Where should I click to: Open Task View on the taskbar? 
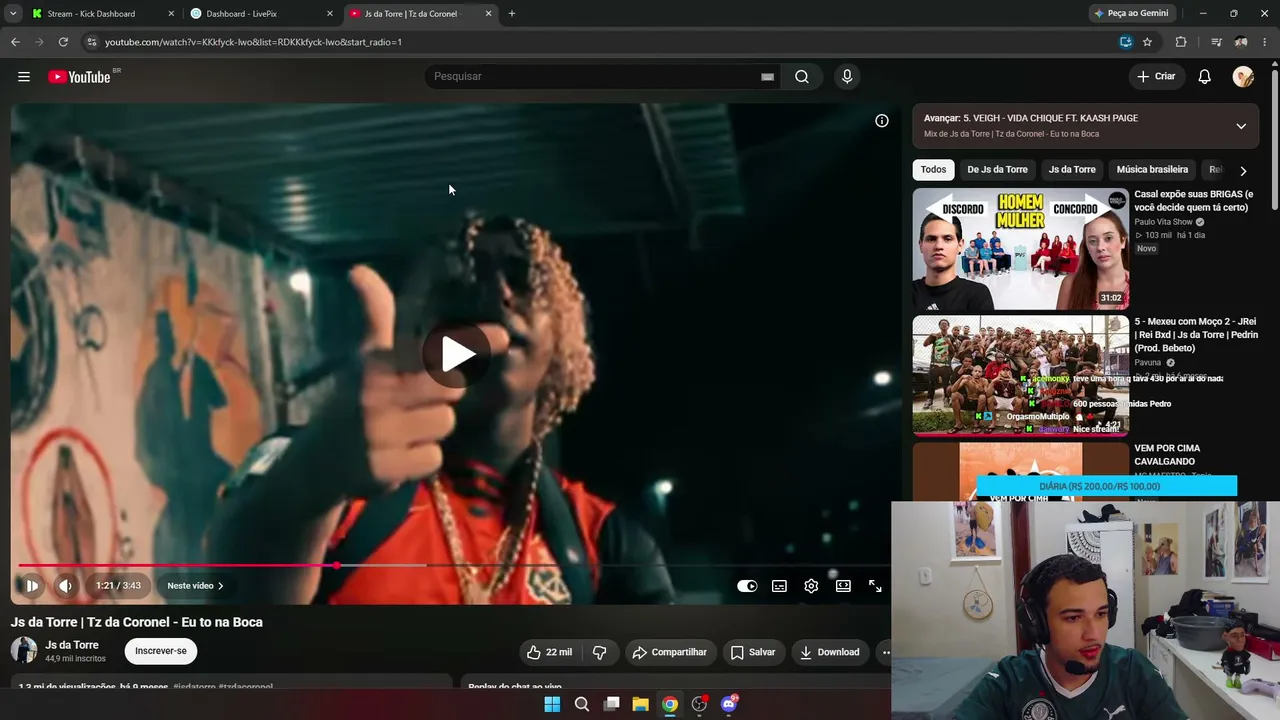pos(611,704)
